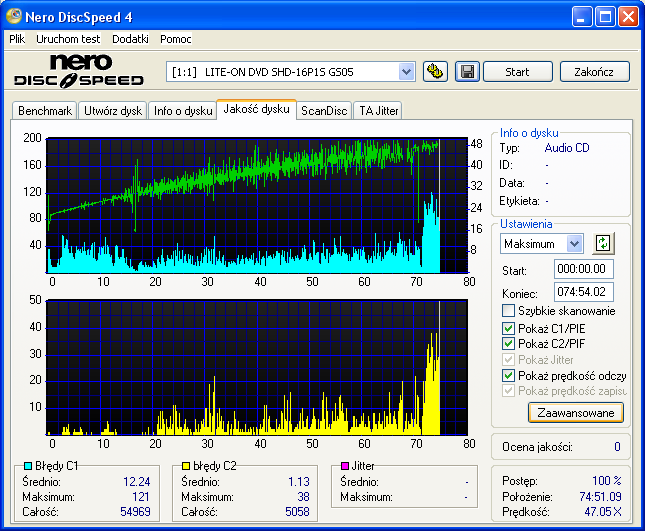Click the green refresh settings icon
Screen dimensions: 645x531
pyautogui.click(x=603, y=243)
